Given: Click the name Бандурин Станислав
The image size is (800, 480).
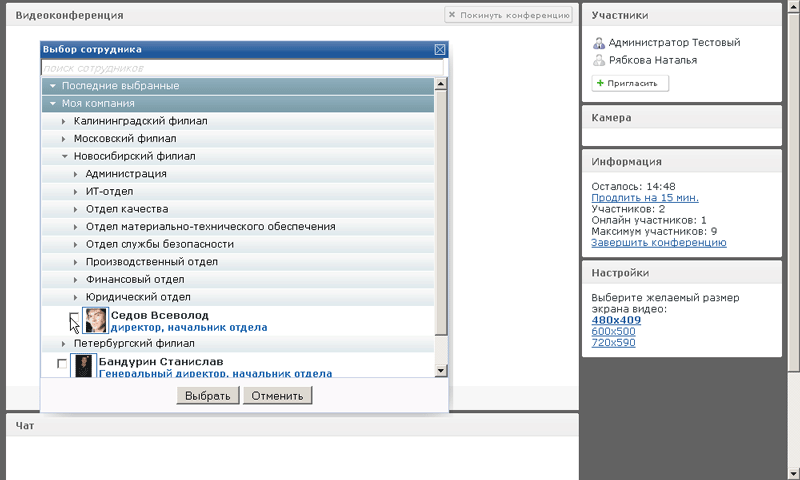Looking at the screenshot, I should point(161,362).
